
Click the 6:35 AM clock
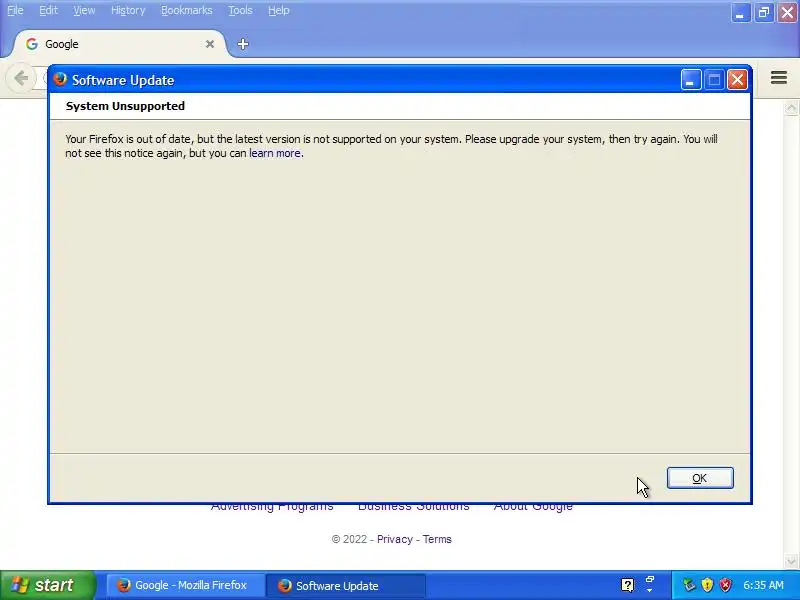(763, 585)
